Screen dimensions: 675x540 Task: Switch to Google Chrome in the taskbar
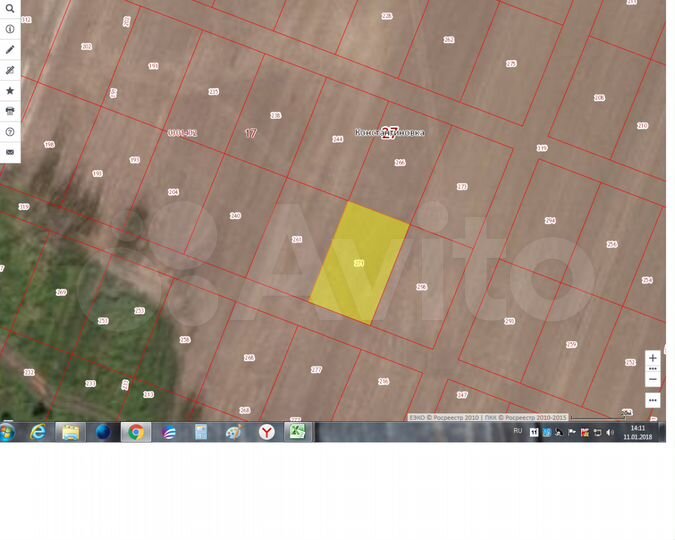pos(135,432)
